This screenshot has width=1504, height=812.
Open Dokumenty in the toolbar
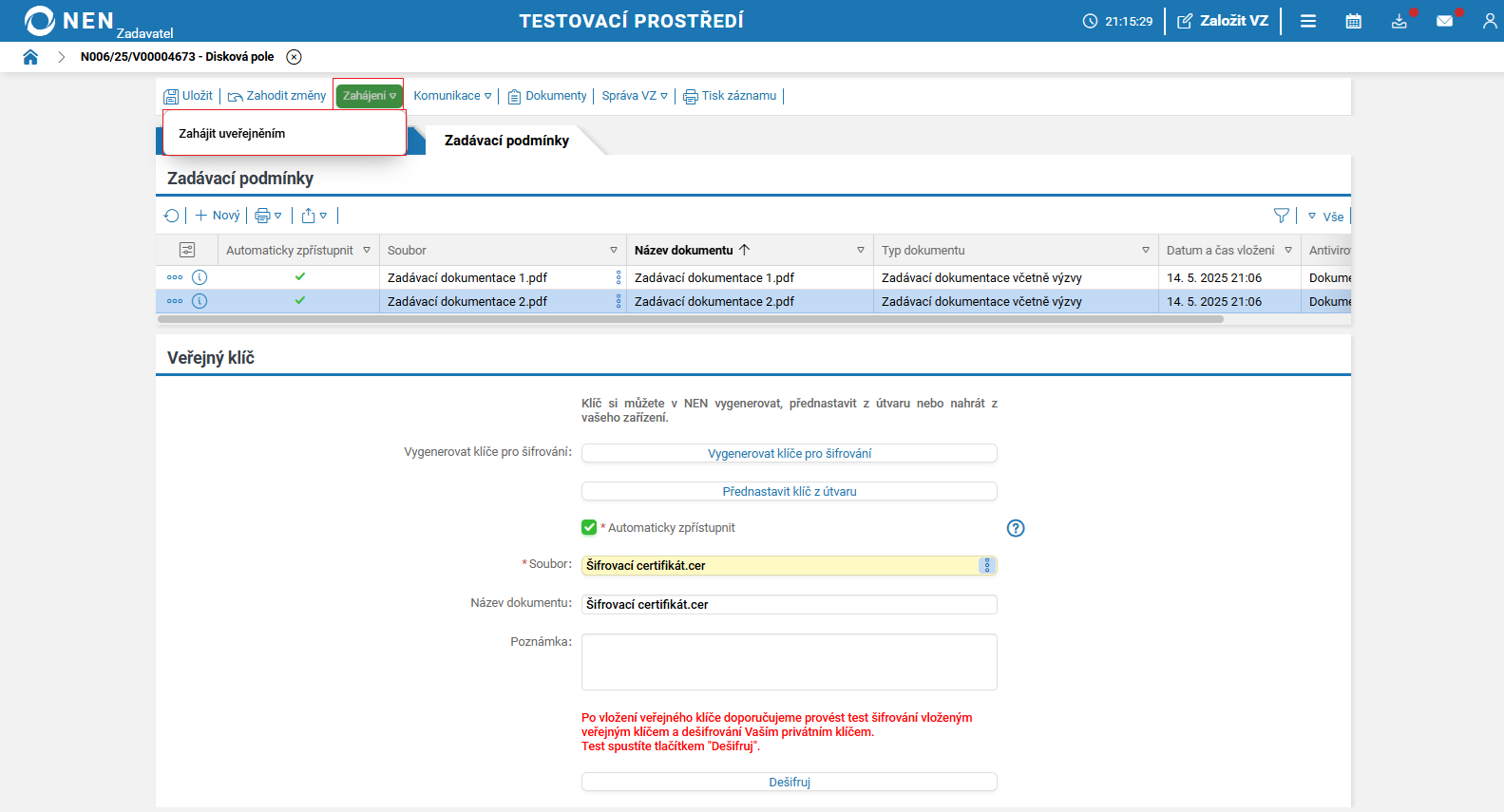pos(547,96)
